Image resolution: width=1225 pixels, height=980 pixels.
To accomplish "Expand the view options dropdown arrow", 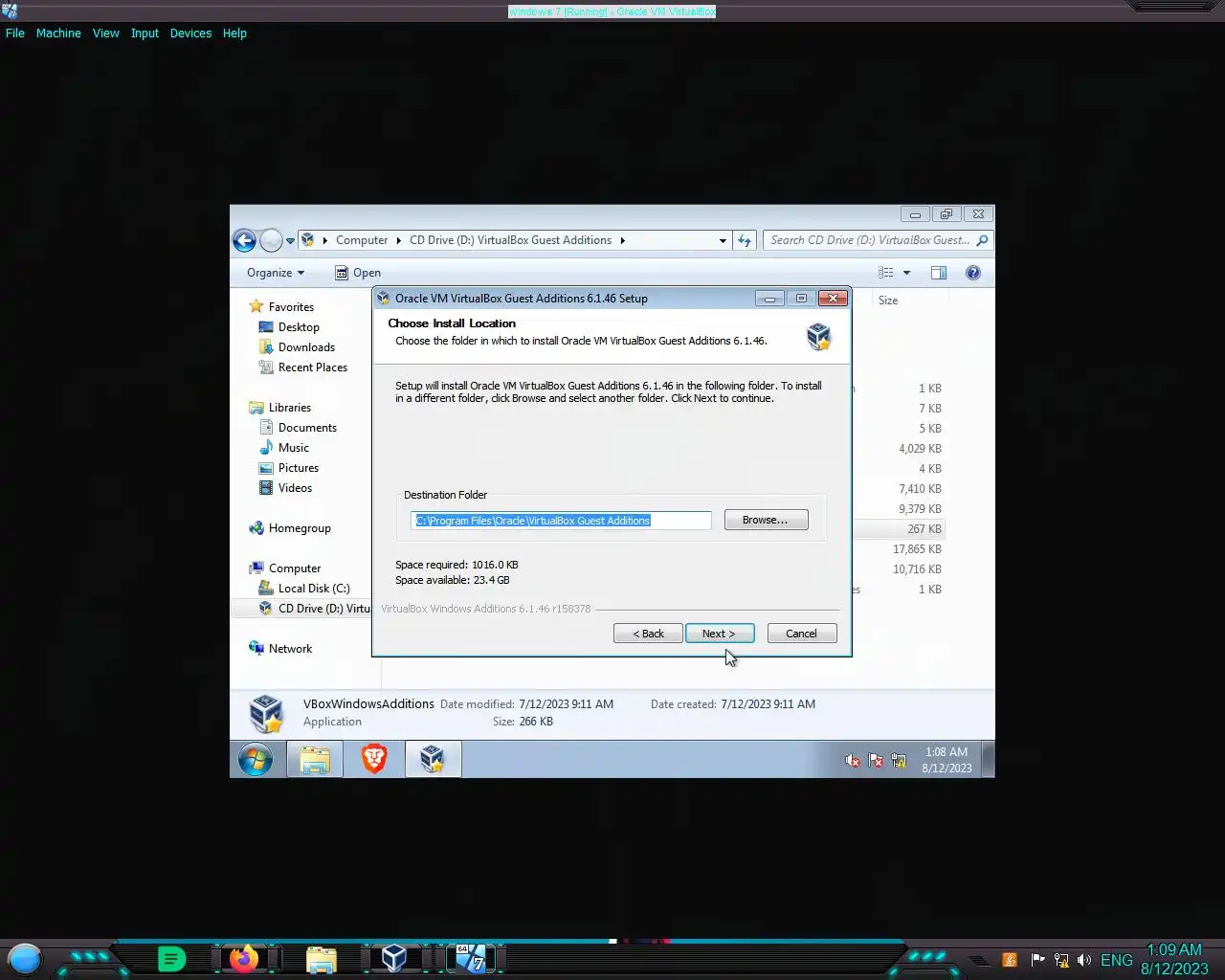I will point(906,273).
